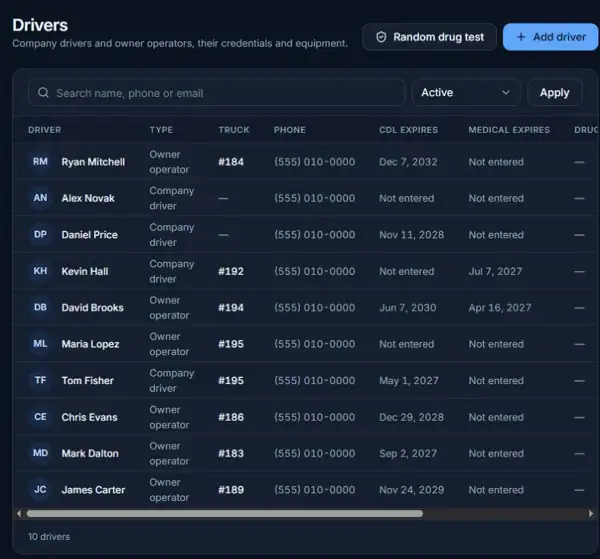Open driver James Carter
600x559 pixels.
(x=93, y=490)
